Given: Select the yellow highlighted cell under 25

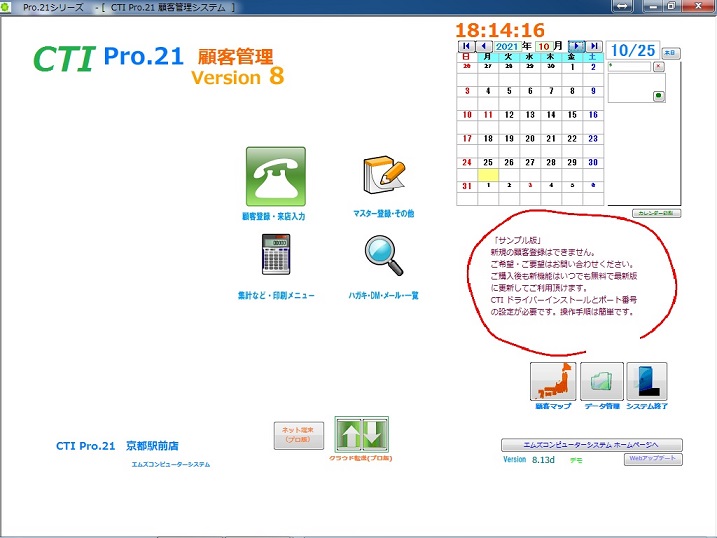Looking at the screenshot, I should [x=488, y=175].
